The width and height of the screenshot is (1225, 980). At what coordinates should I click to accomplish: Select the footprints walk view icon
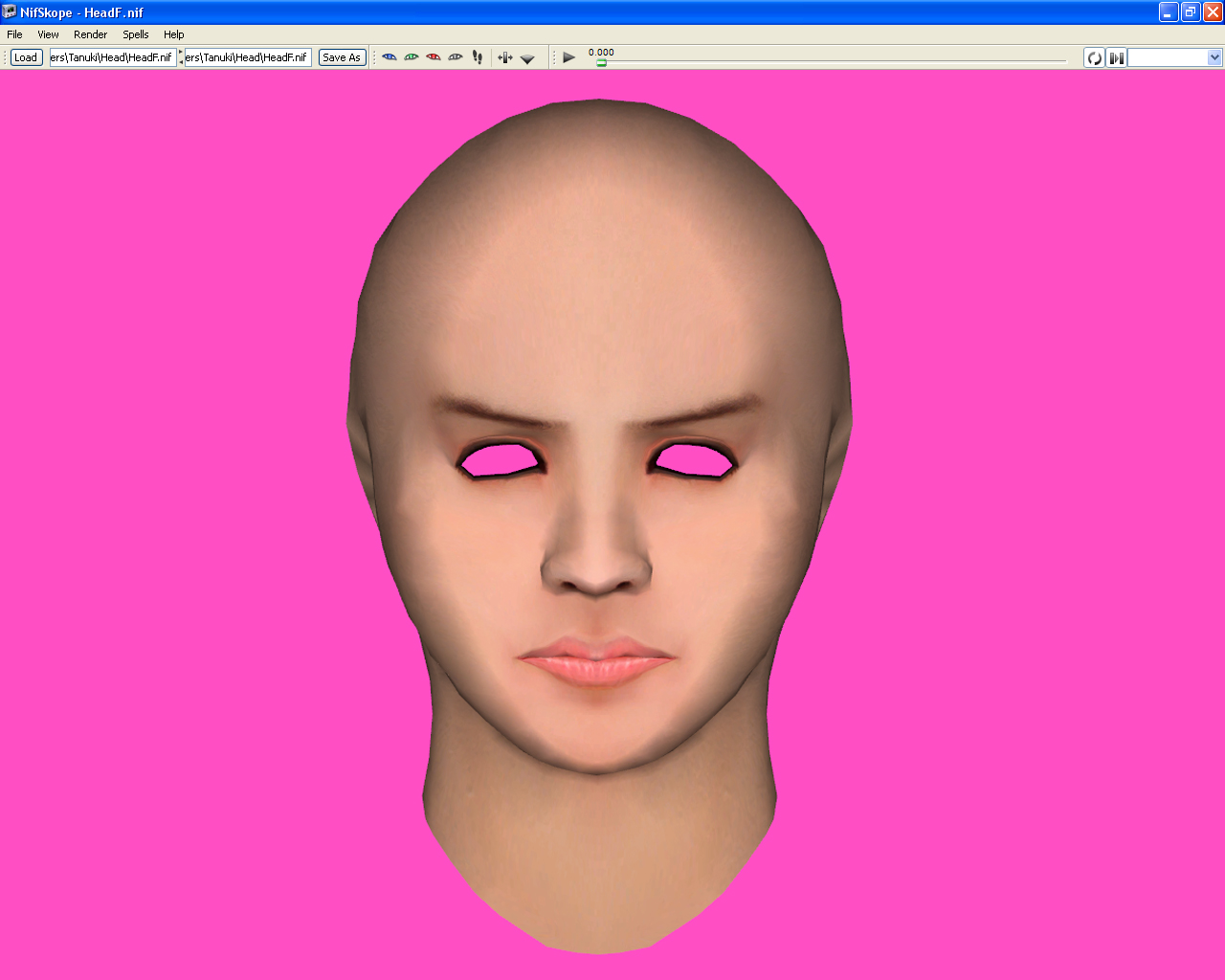point(478,57)
